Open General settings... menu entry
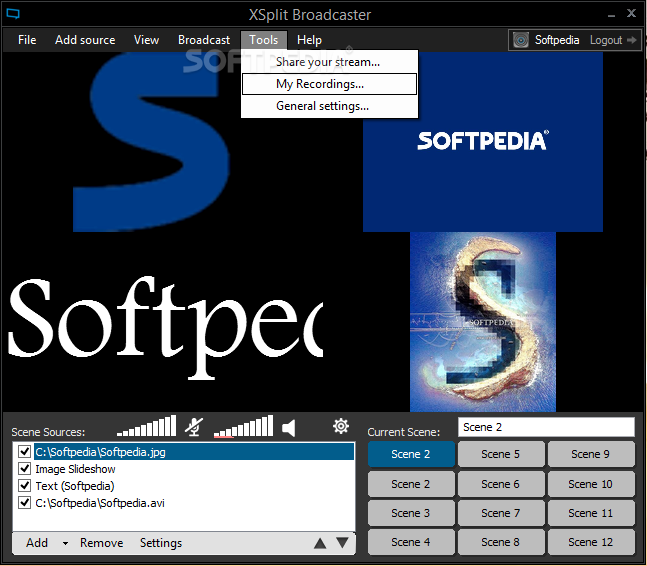Image resolution: width=647 pixels, height=566 pixels. point(329,106)
